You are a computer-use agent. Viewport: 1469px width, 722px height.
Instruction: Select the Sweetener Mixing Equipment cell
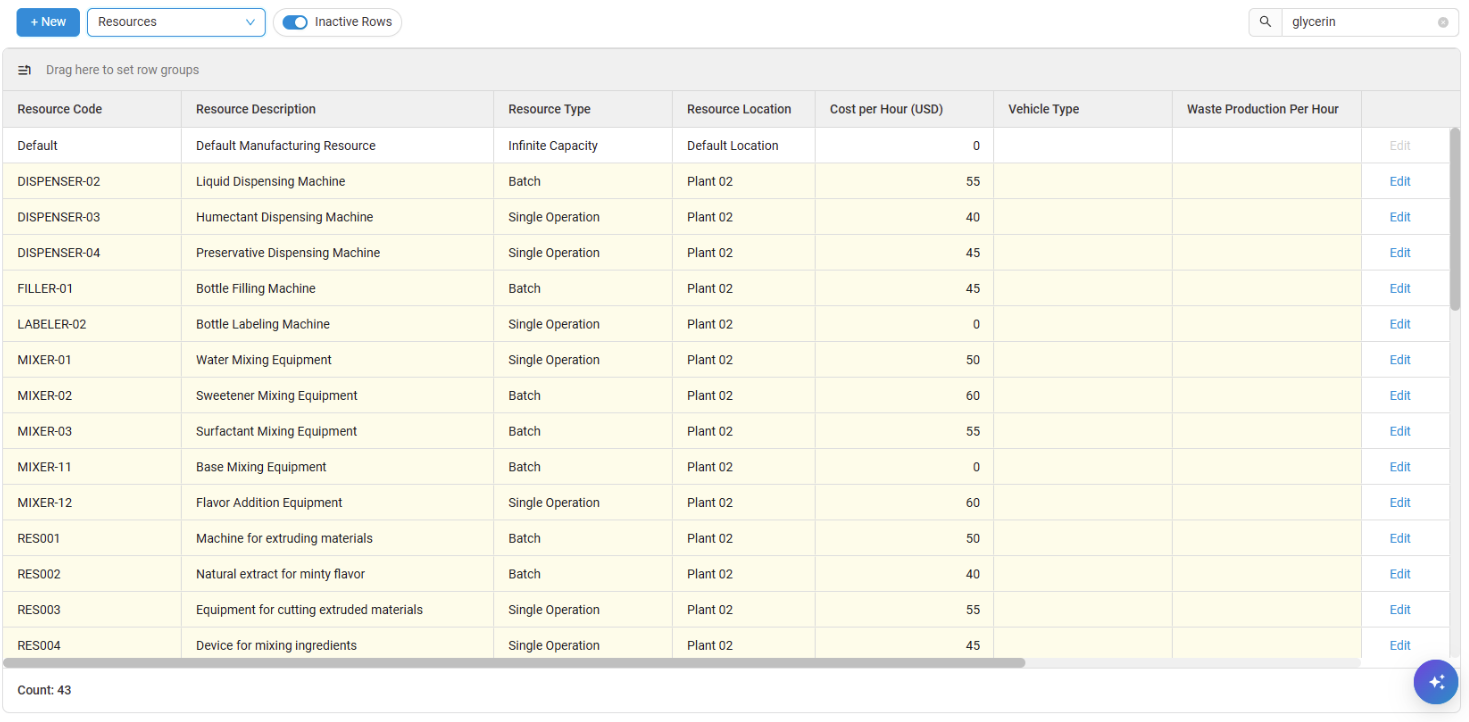(x=277, y=395)
